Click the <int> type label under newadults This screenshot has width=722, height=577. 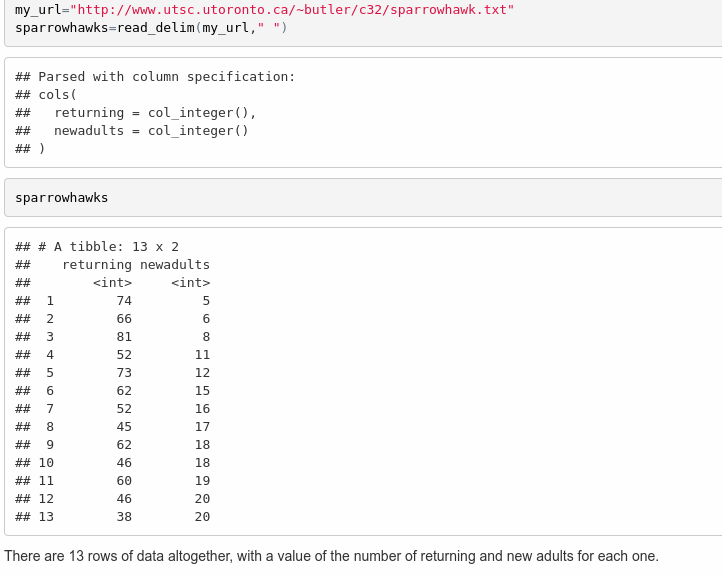190,283
